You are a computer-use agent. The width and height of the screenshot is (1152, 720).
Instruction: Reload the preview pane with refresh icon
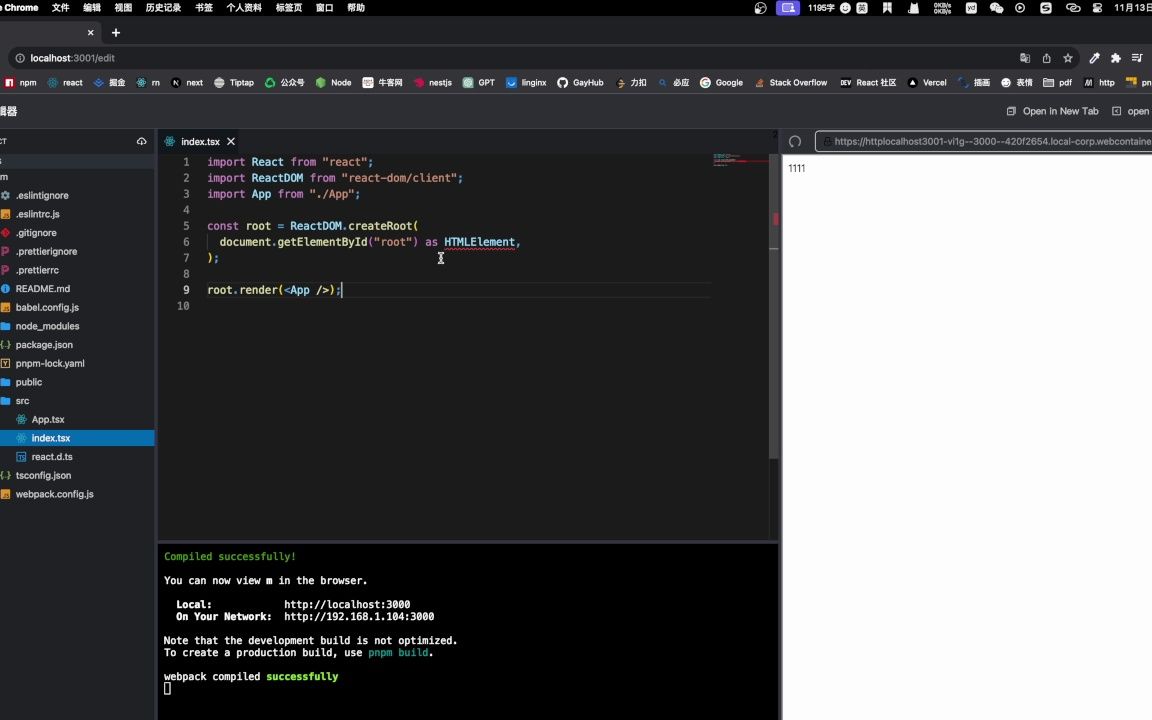(795, 141)
